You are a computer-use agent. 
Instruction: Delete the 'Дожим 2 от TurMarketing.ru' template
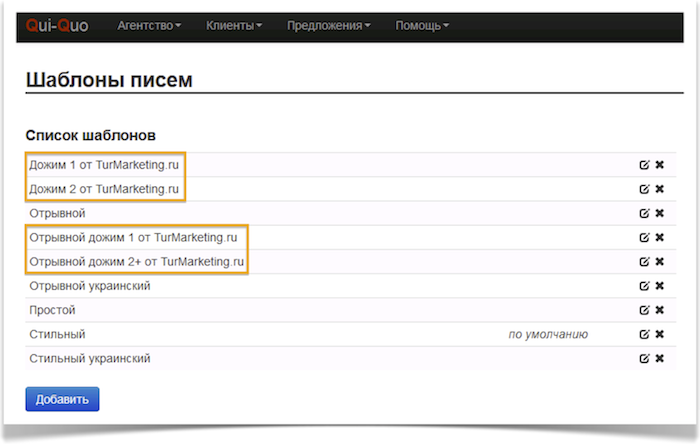pyautogui.click(x=660, y=189)
